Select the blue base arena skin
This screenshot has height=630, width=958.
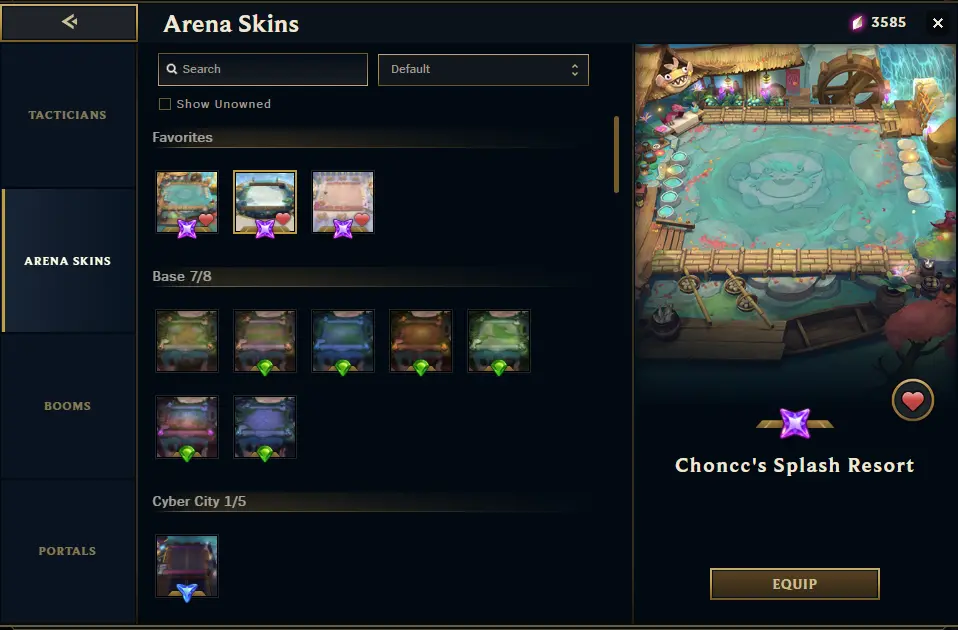tap(343, 341)
